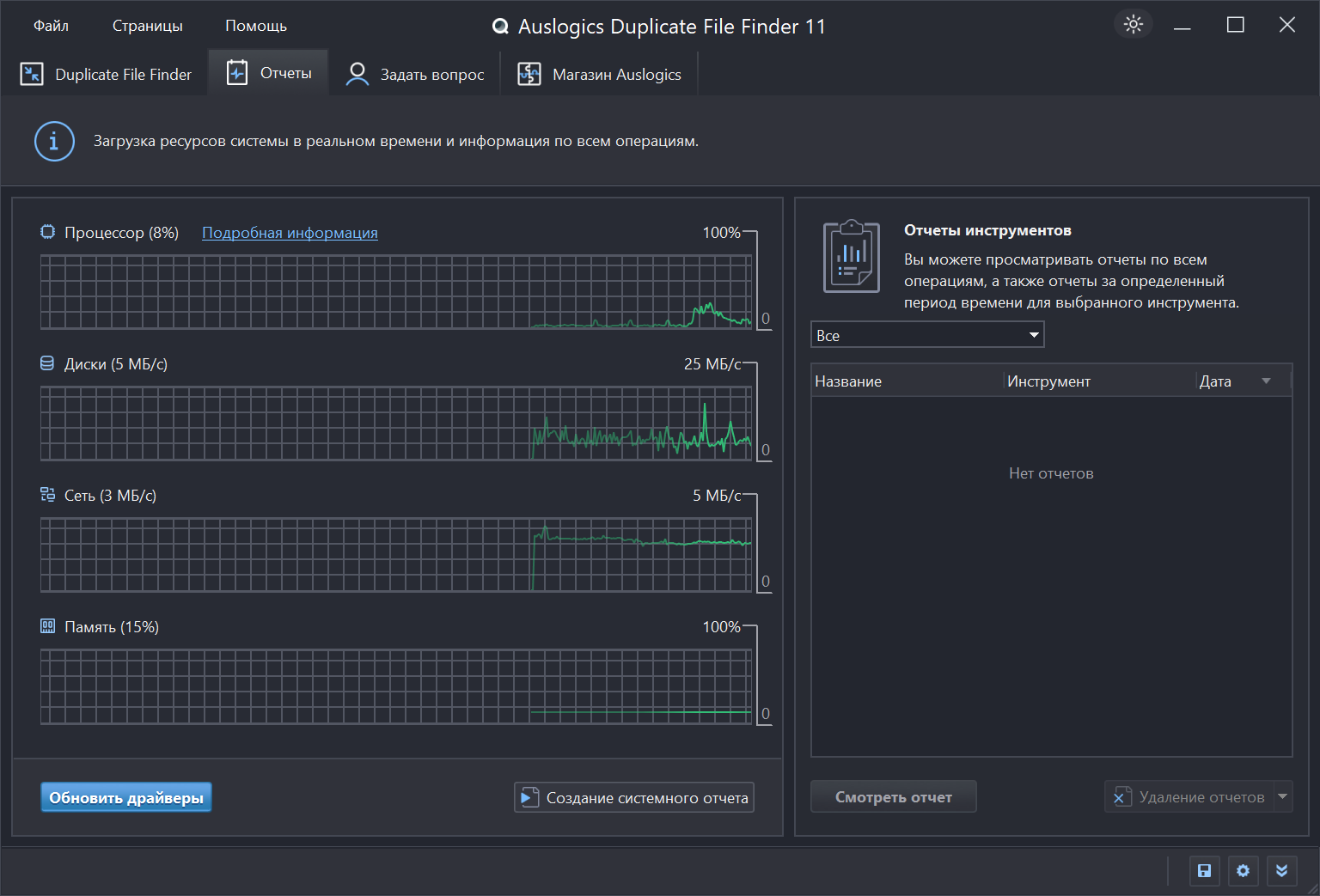
Task: Click the processor chip icon
Action: click(48, 232)
